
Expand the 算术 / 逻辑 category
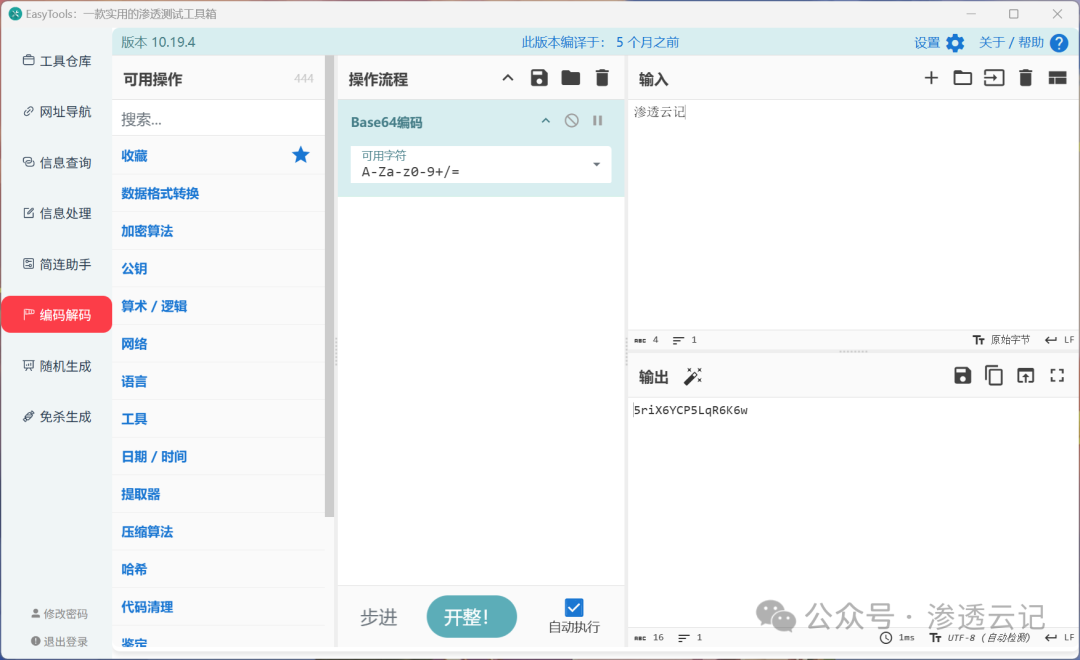218,306
